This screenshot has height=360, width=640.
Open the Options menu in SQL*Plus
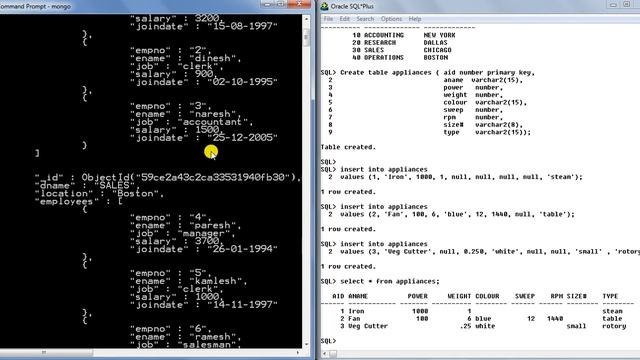coord(391,19)
